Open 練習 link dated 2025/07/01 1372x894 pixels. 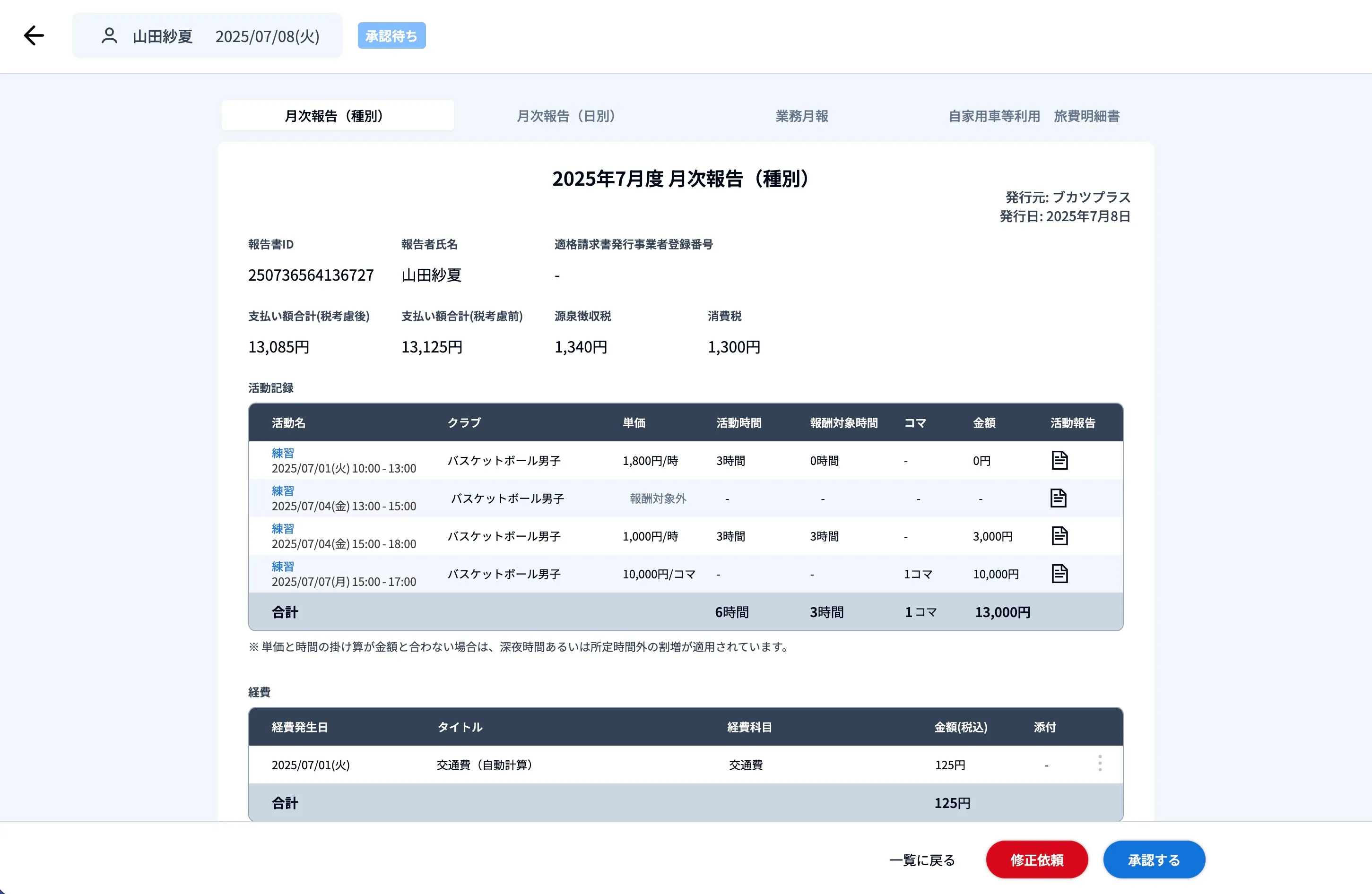pos(282,453)
